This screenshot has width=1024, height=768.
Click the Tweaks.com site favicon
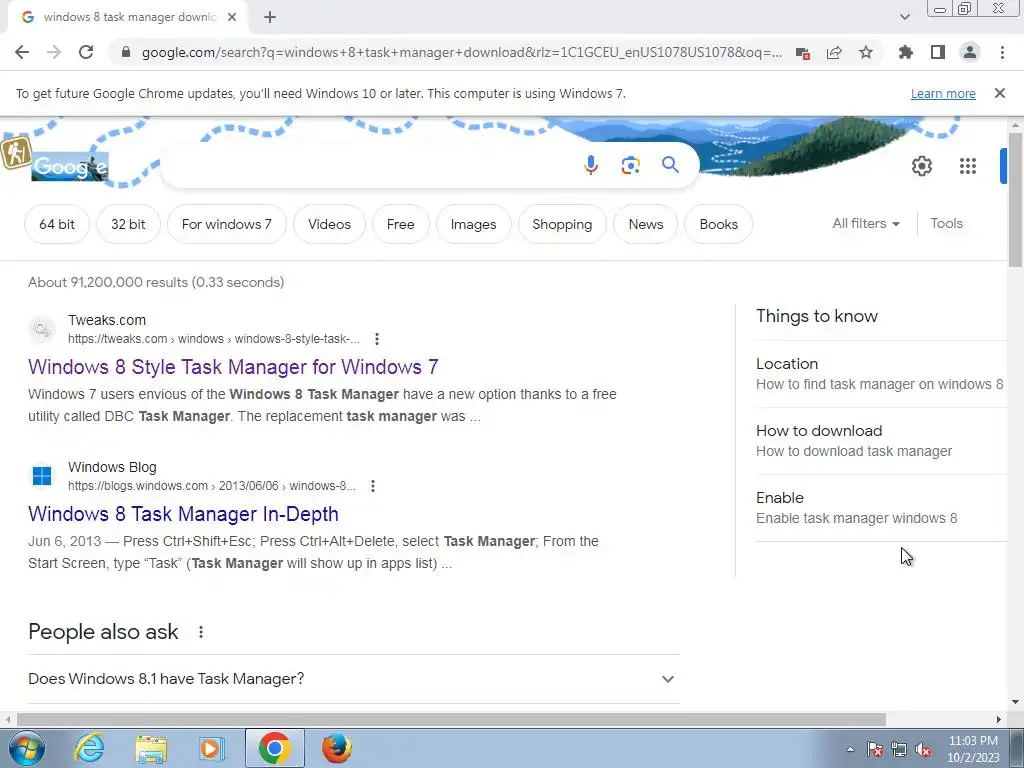tap(42, 329)
